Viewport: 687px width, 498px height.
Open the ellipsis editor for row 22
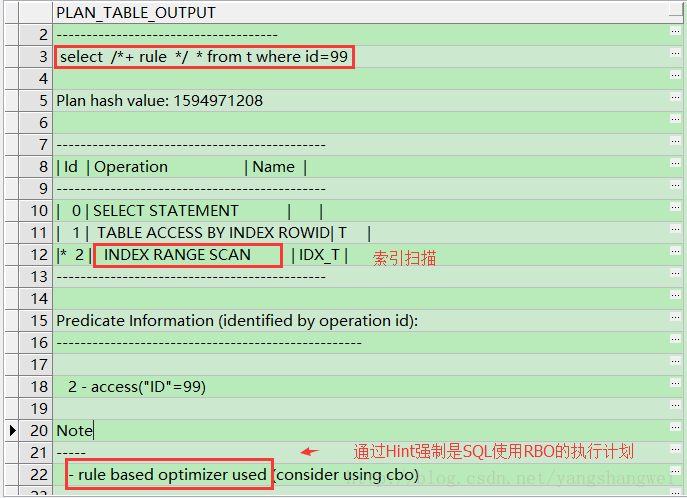[676, 473]
